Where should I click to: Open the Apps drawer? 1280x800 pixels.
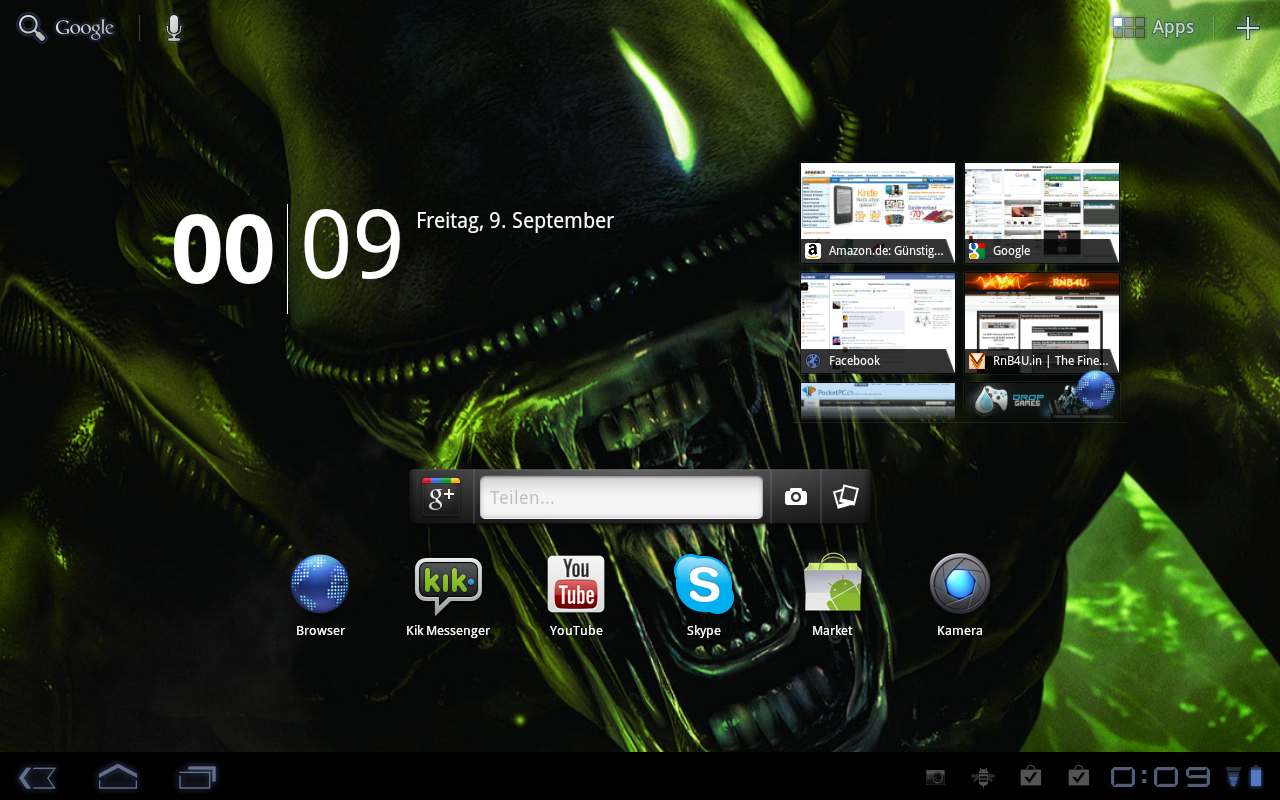1154,28
